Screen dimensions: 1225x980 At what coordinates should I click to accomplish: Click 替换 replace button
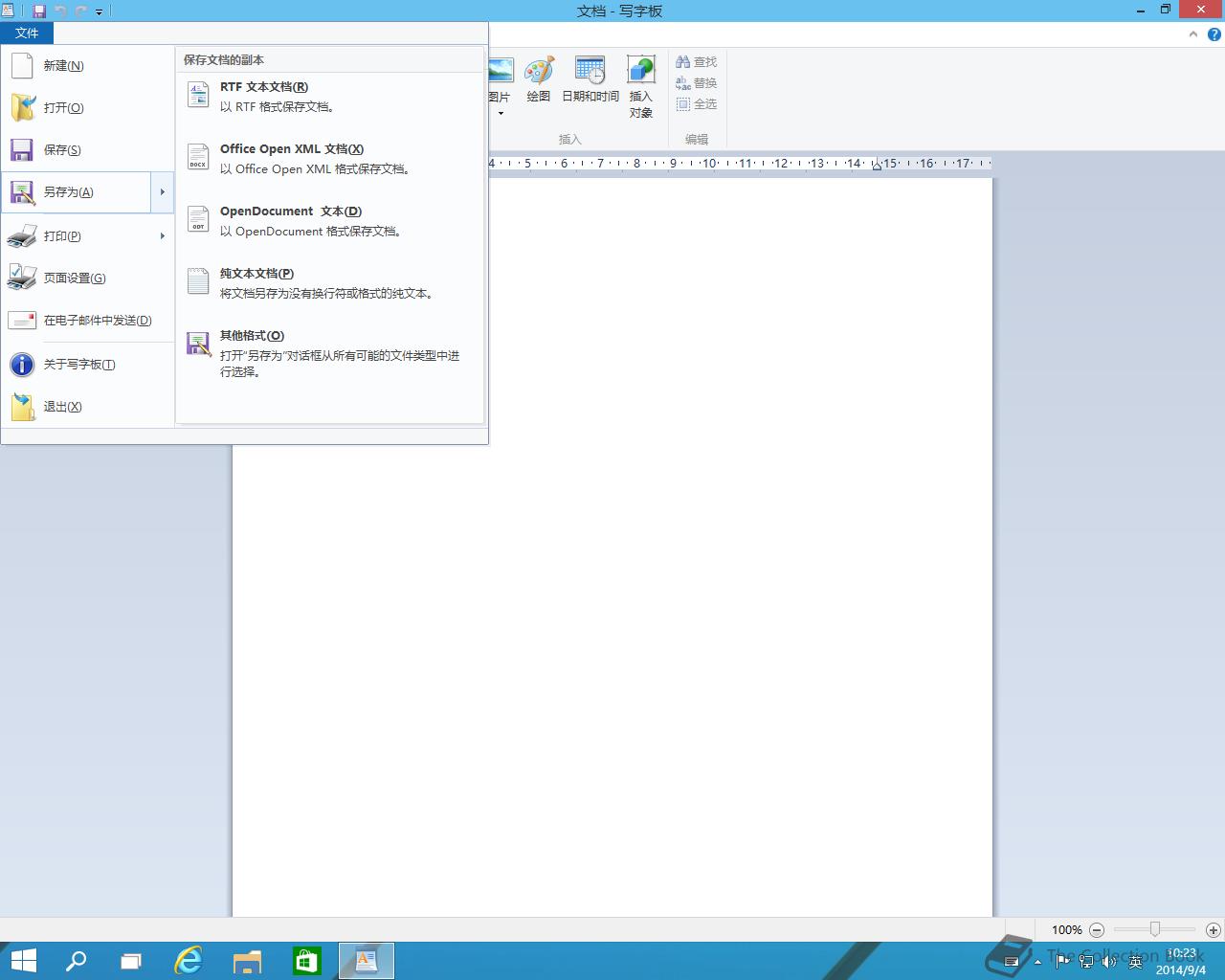(x=697, y=83)
